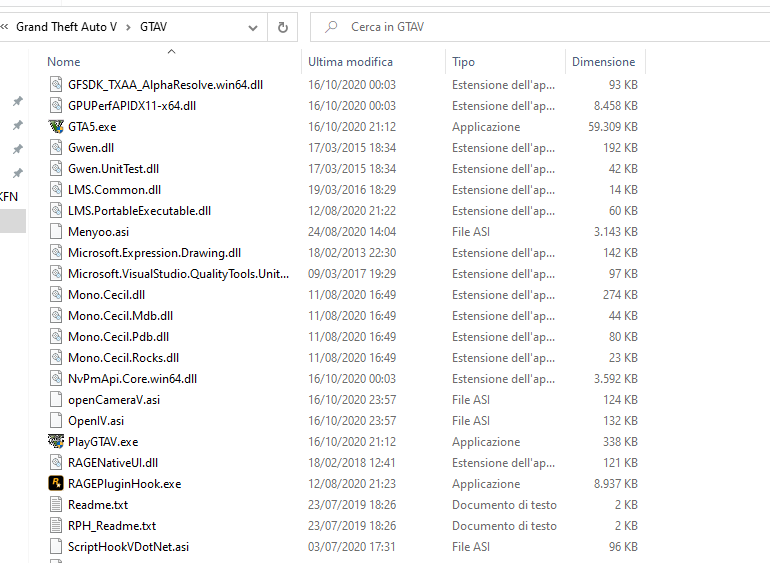Select the RAGEPluginHook.exe file name

pos(124,484)
